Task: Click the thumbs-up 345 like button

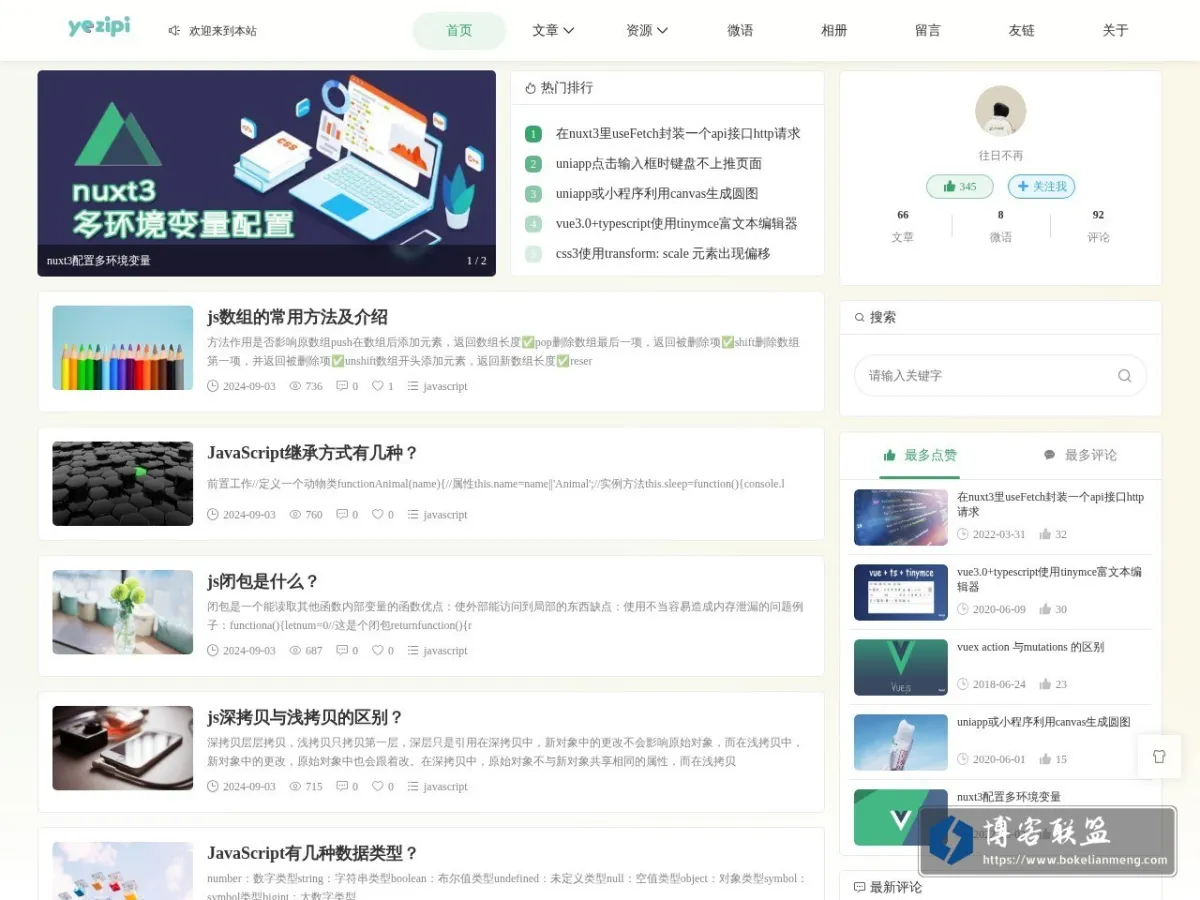Action: click(960, 187)
